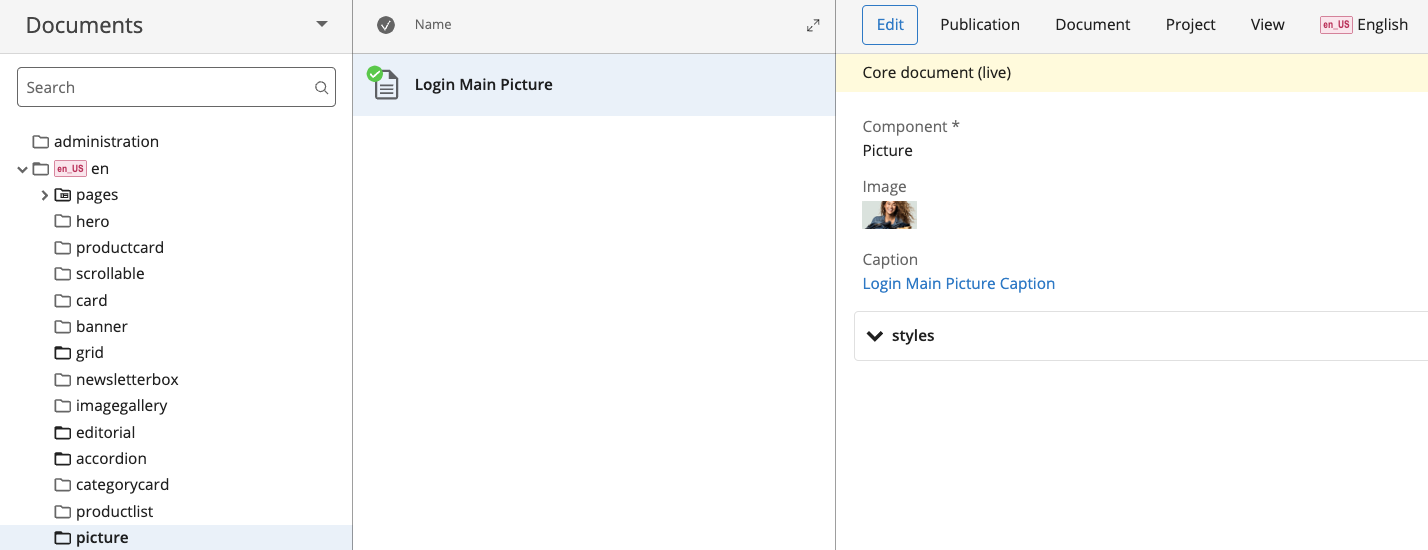Click the Login Main Picture document icon
The image size is (1428, 550).
click(x=384, y=84)
